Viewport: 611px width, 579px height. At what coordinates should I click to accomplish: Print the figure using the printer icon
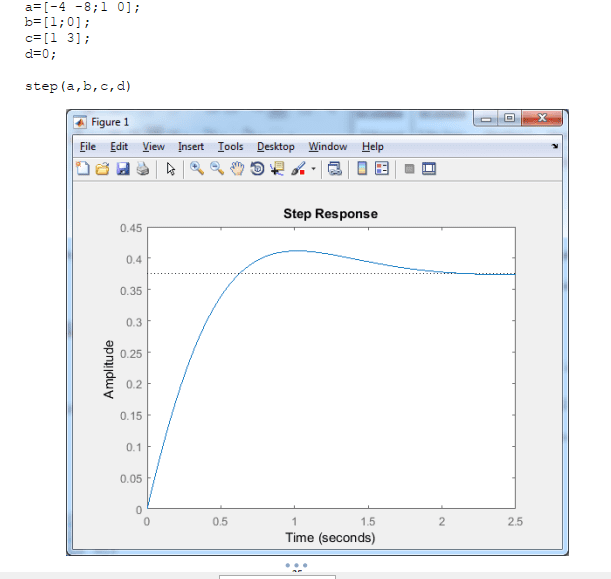pyautogui.click(x=143, y=169)
